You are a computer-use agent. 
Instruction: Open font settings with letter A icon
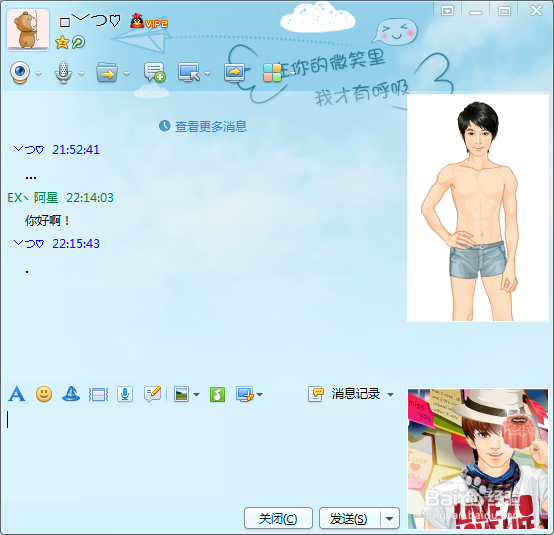pos(17,394)
